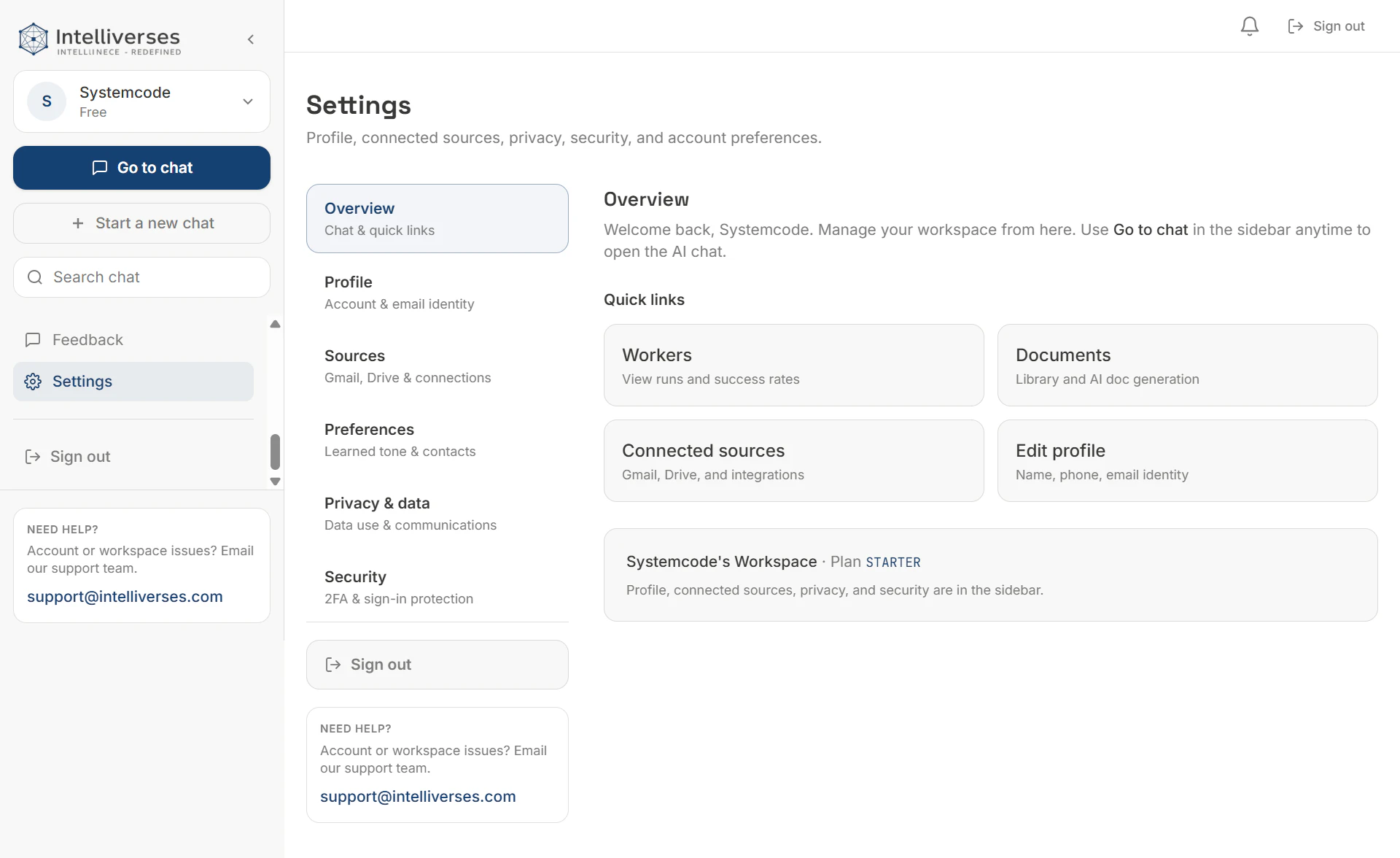Open the Workers quick link card
1400x858 pixels.
click(x=794, y=366)
